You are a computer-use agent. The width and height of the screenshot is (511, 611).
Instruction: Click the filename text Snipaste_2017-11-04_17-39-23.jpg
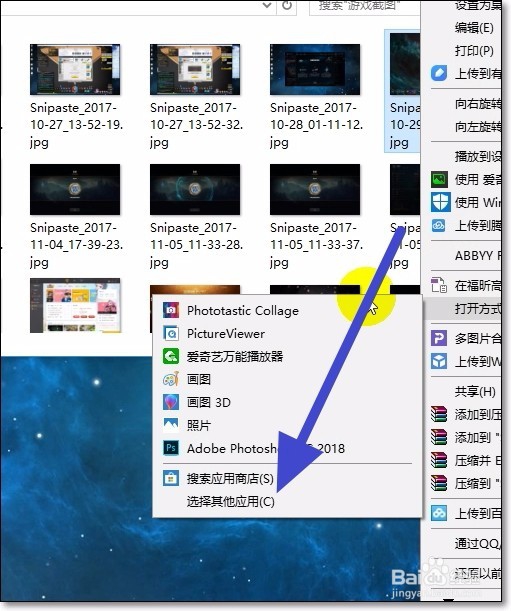coord(77,245)
